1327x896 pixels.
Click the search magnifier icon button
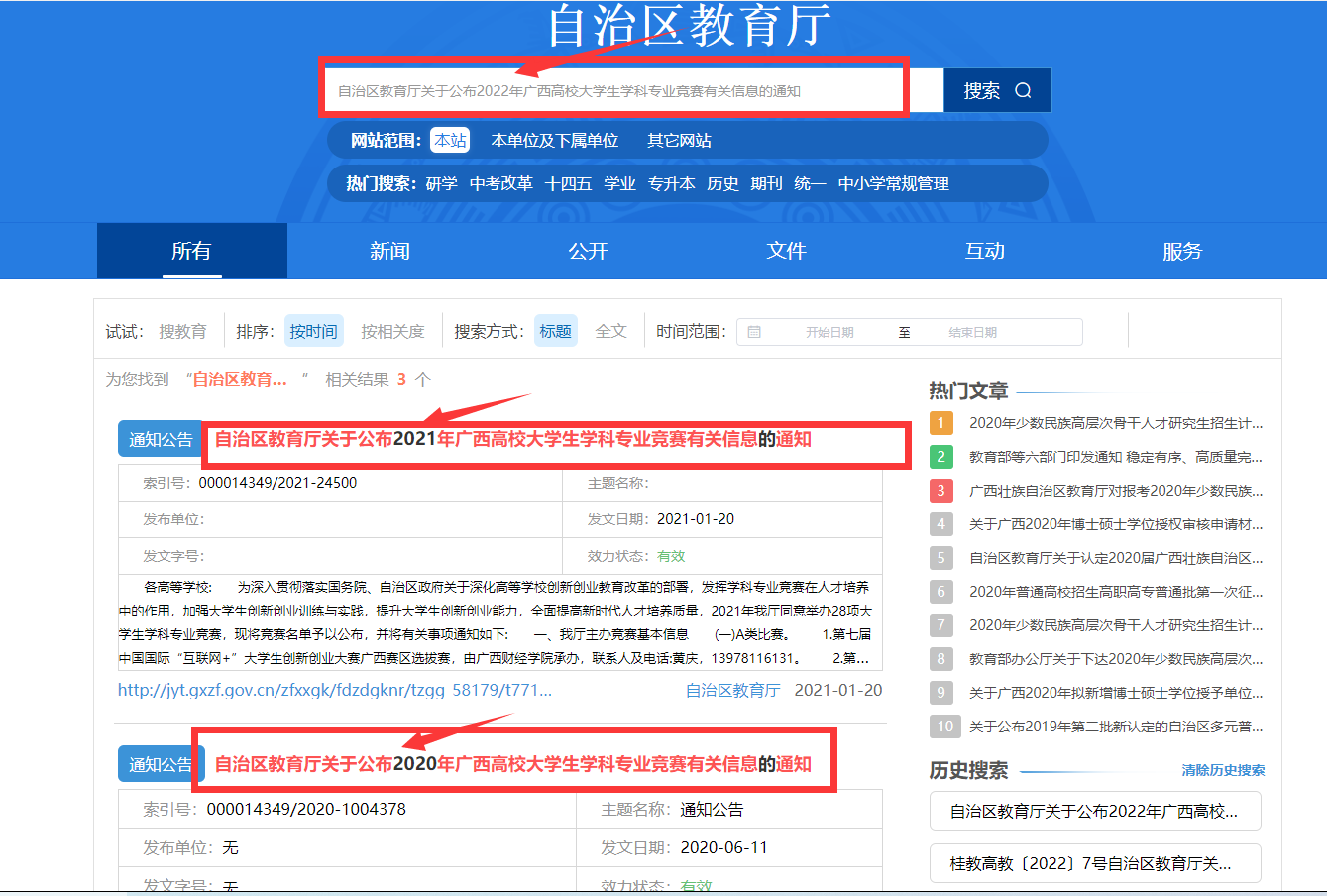click(x=1022, y=91)
